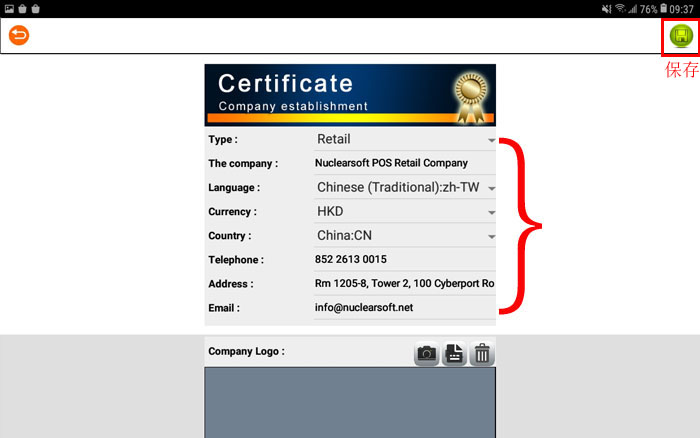Import a company logo from file icon
The width and height of the screenshot is (700, 438).
click(x=454, y=354)
